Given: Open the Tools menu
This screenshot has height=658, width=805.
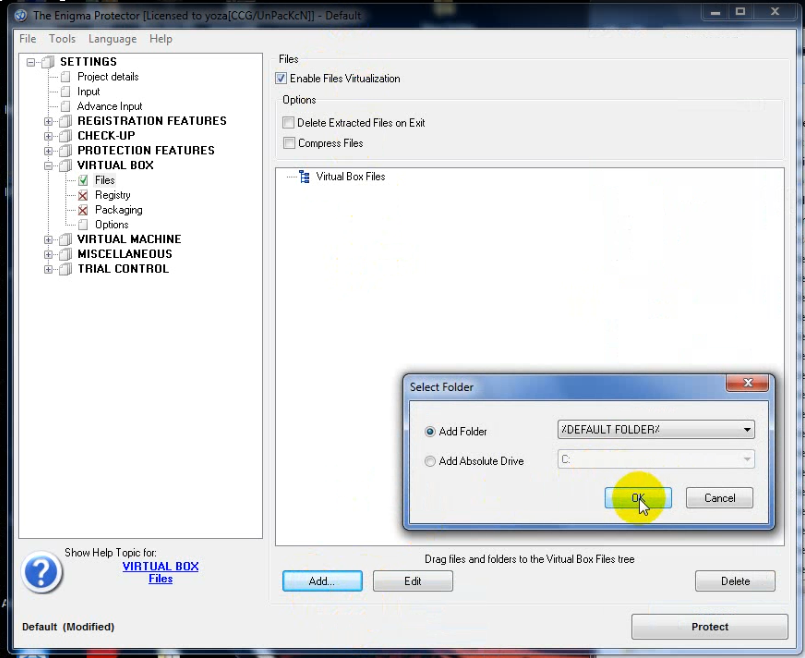Looking at the screenshot, I should pyautogui.click(x=62, y=39).
